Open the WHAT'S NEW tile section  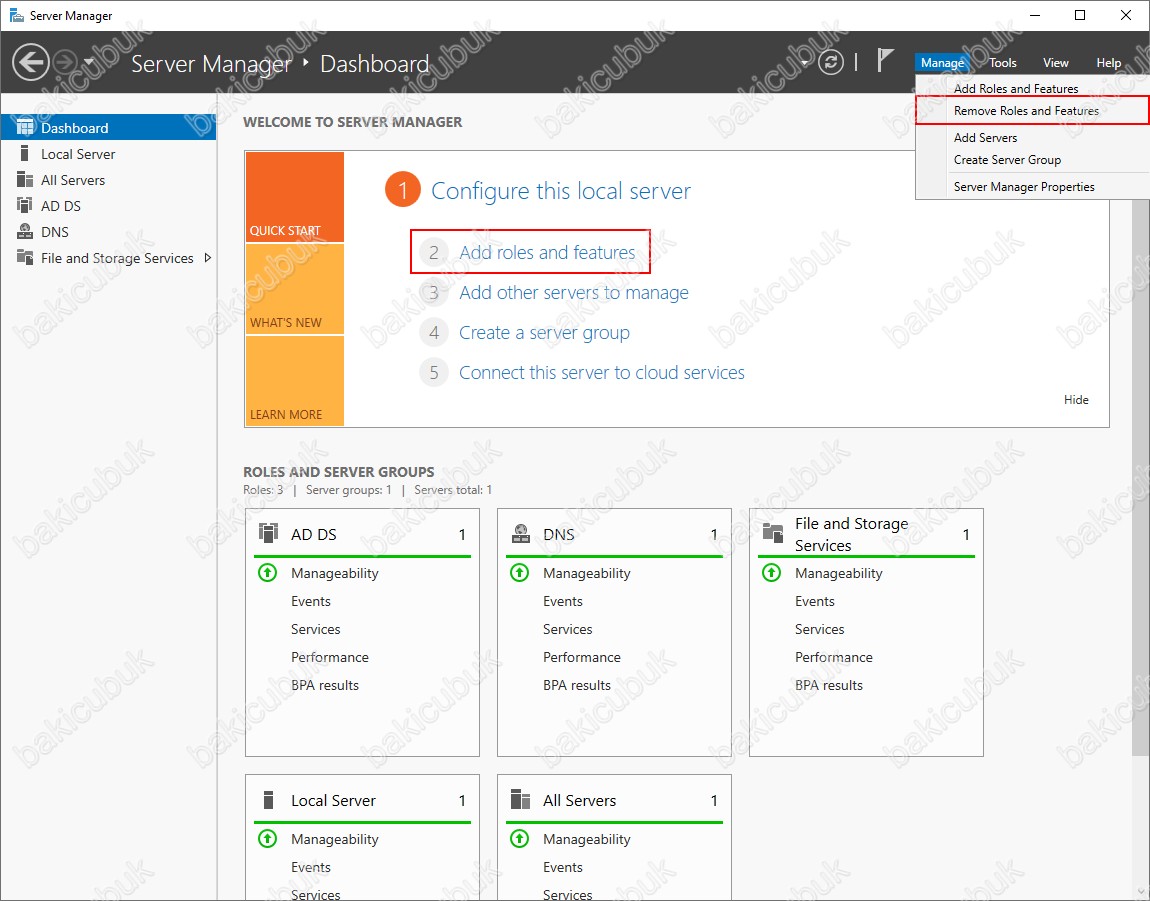[x=294, y=289]
